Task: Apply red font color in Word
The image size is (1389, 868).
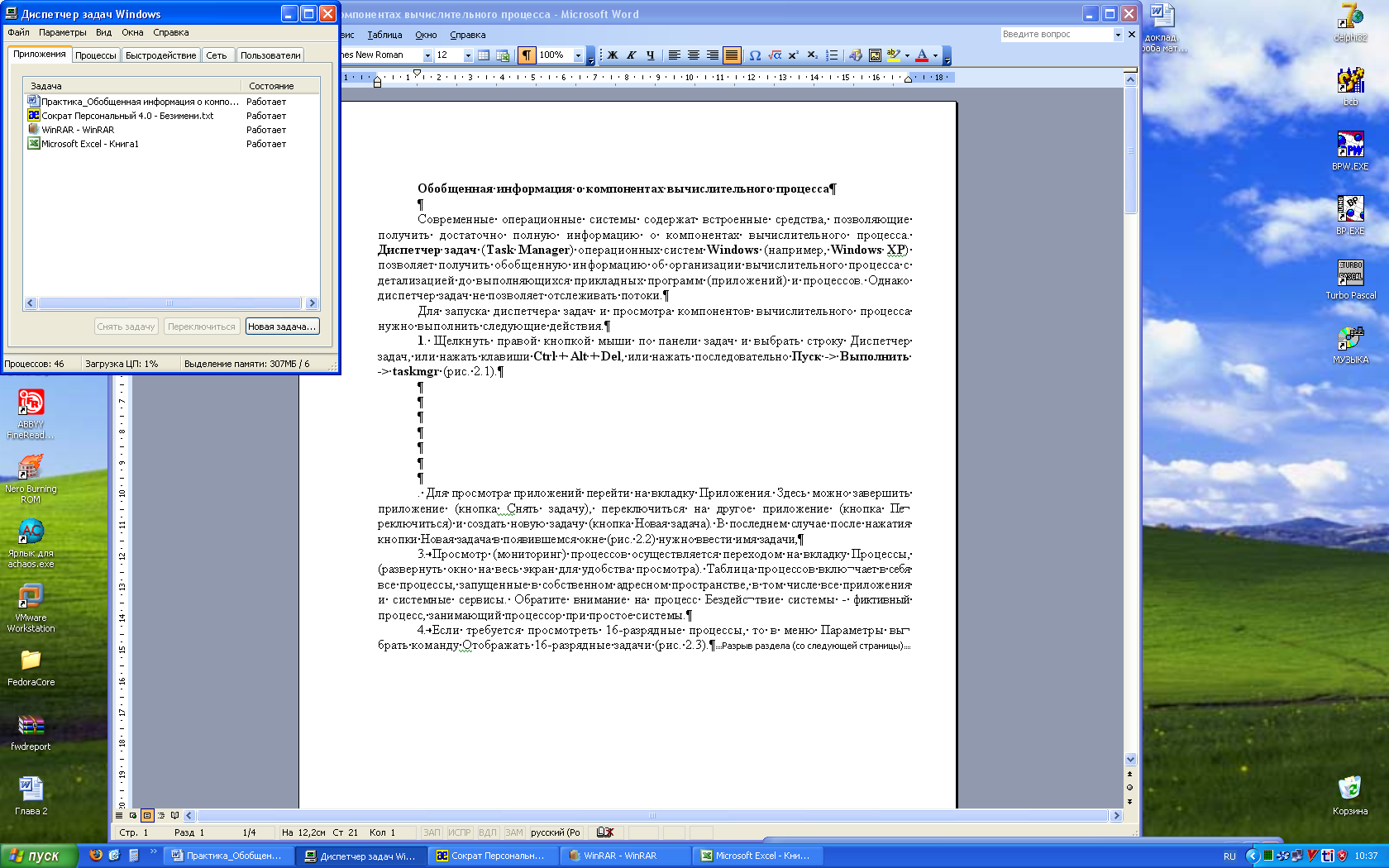Action: (x=922, y=55)
